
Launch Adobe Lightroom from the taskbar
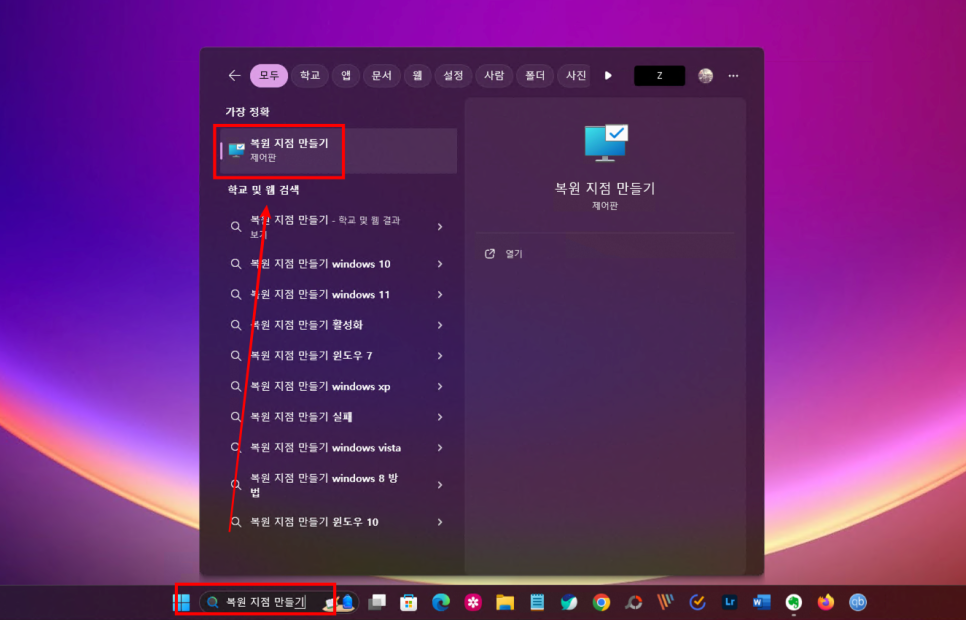729,602
